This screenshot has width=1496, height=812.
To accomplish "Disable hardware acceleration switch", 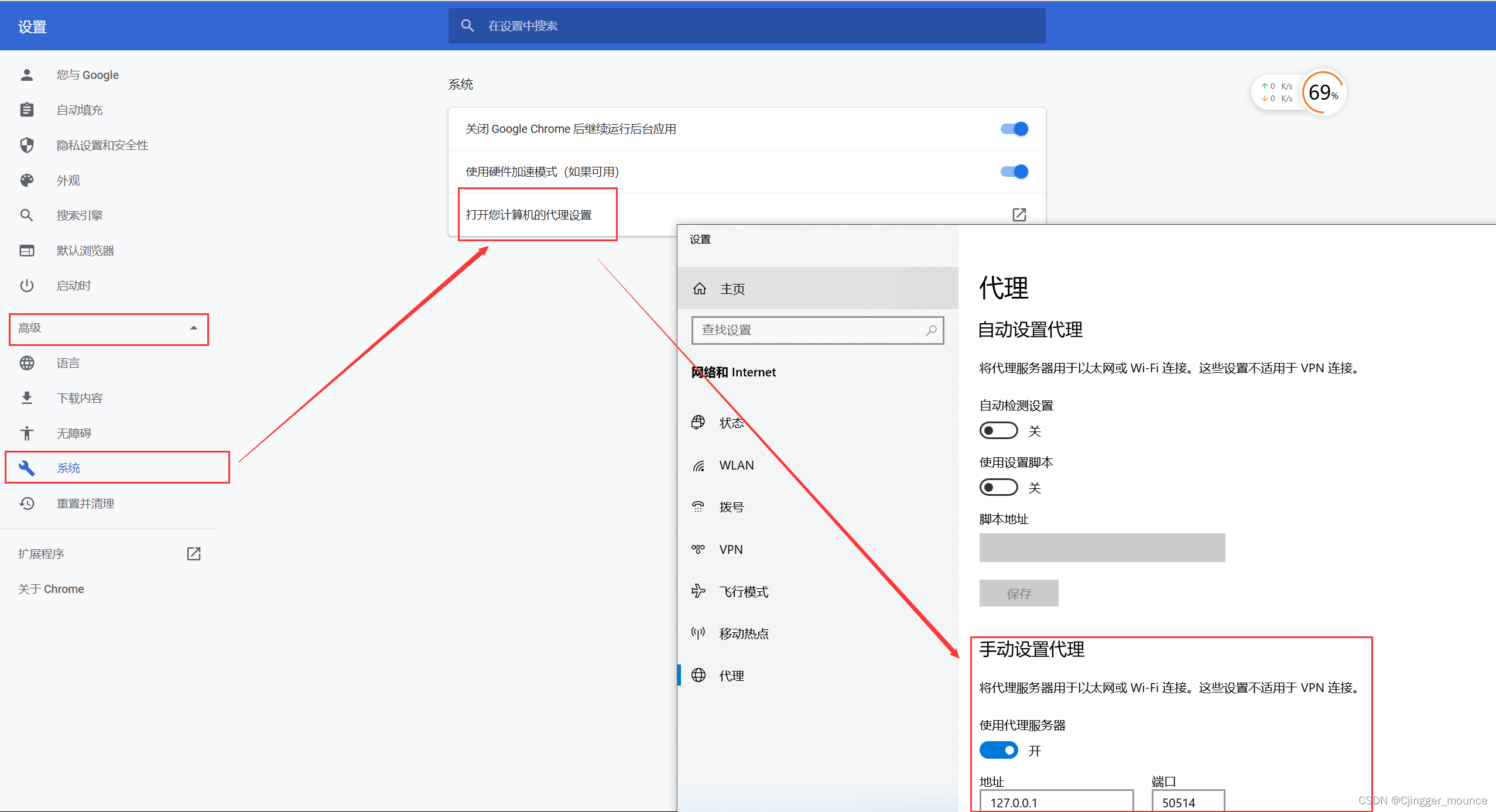I will pyautogui.click(x=1014, y=172).
